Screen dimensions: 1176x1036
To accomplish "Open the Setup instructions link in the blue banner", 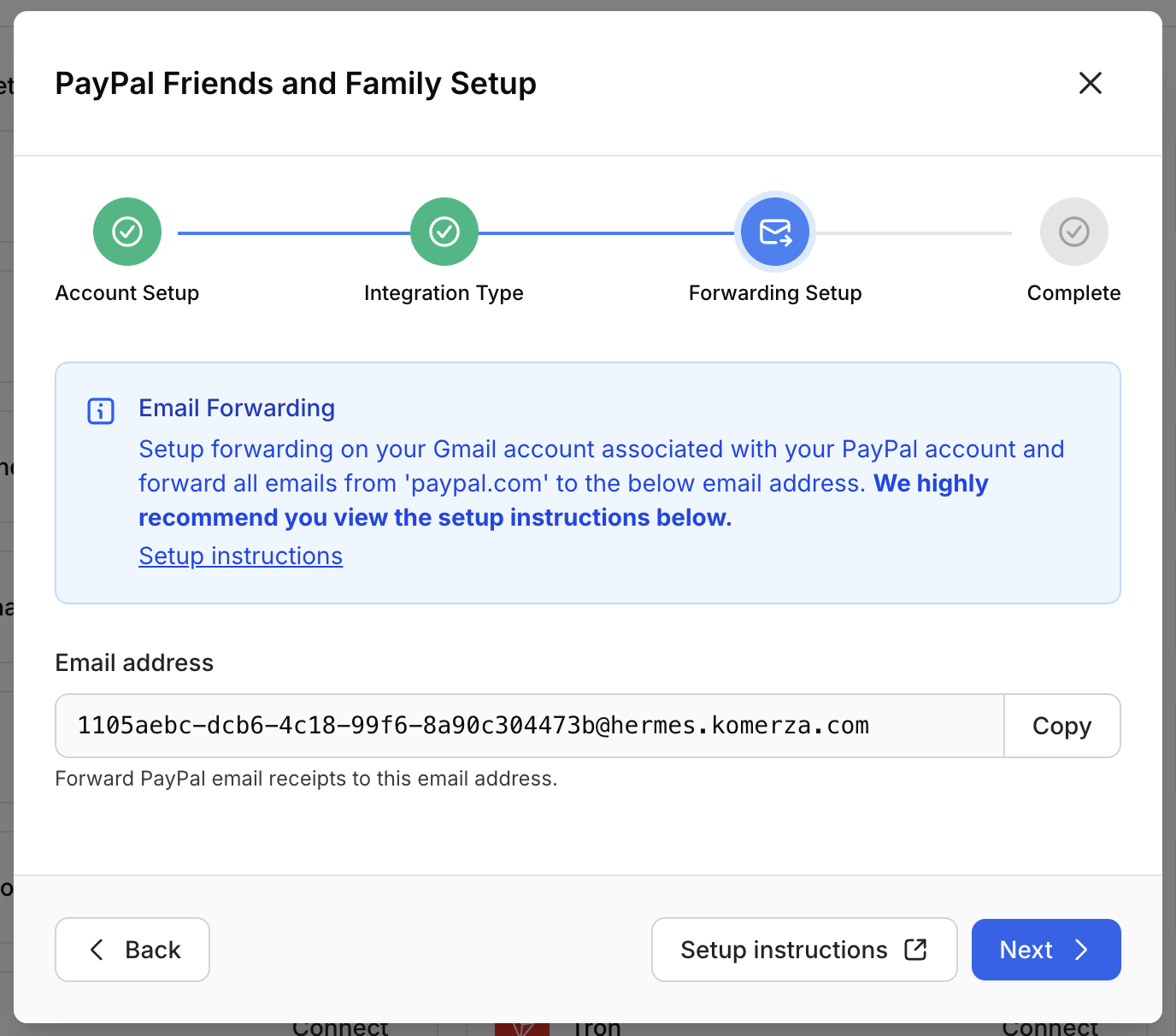I will [x=240, y=556].
